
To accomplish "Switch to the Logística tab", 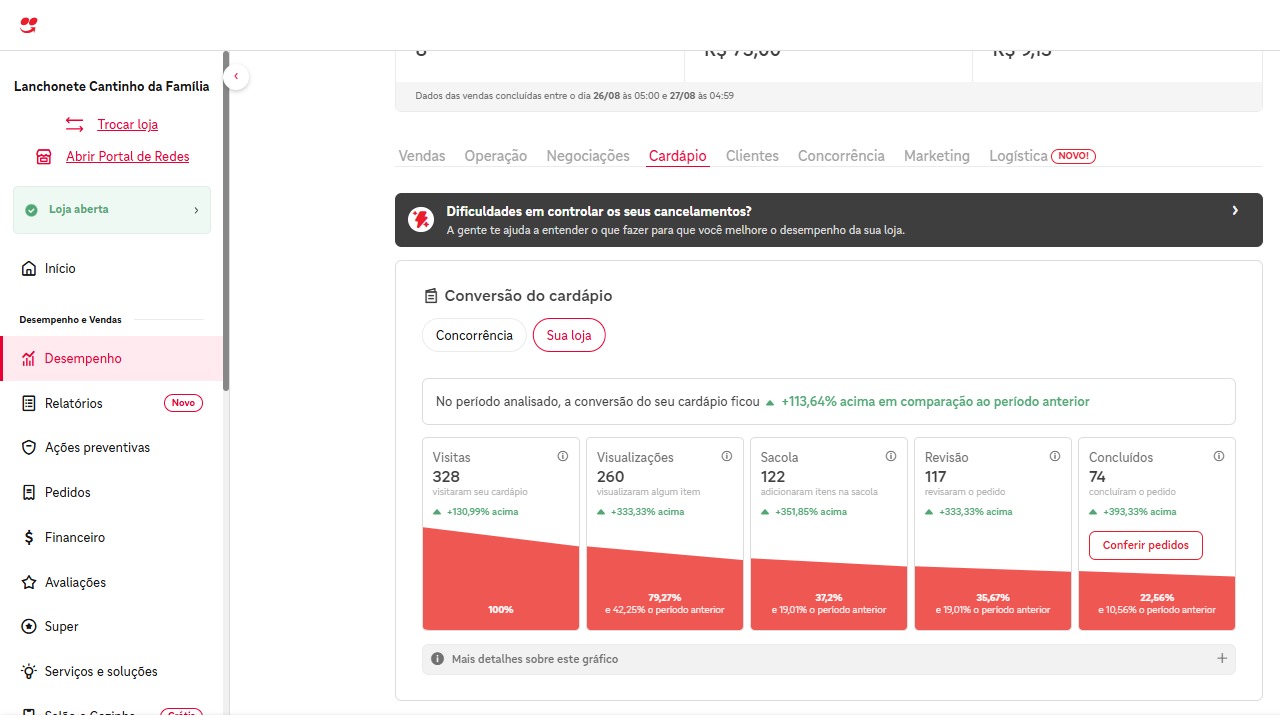I will pos(1018,156).
